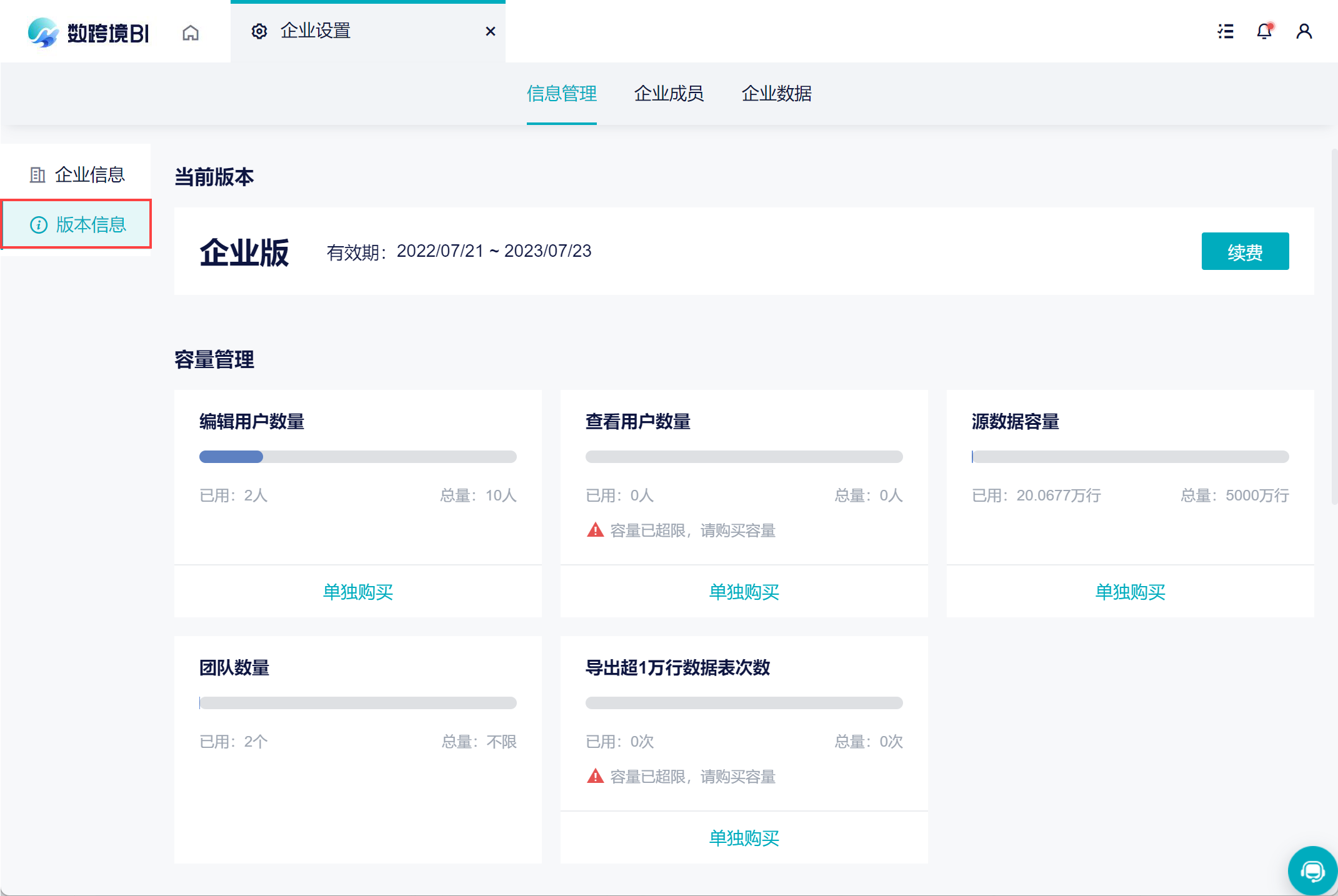Switch to the 企业数据 tab
Image resolution: width=1338 pixels, height=896 pixels.
pyautogui.click(x=776, y=94)
